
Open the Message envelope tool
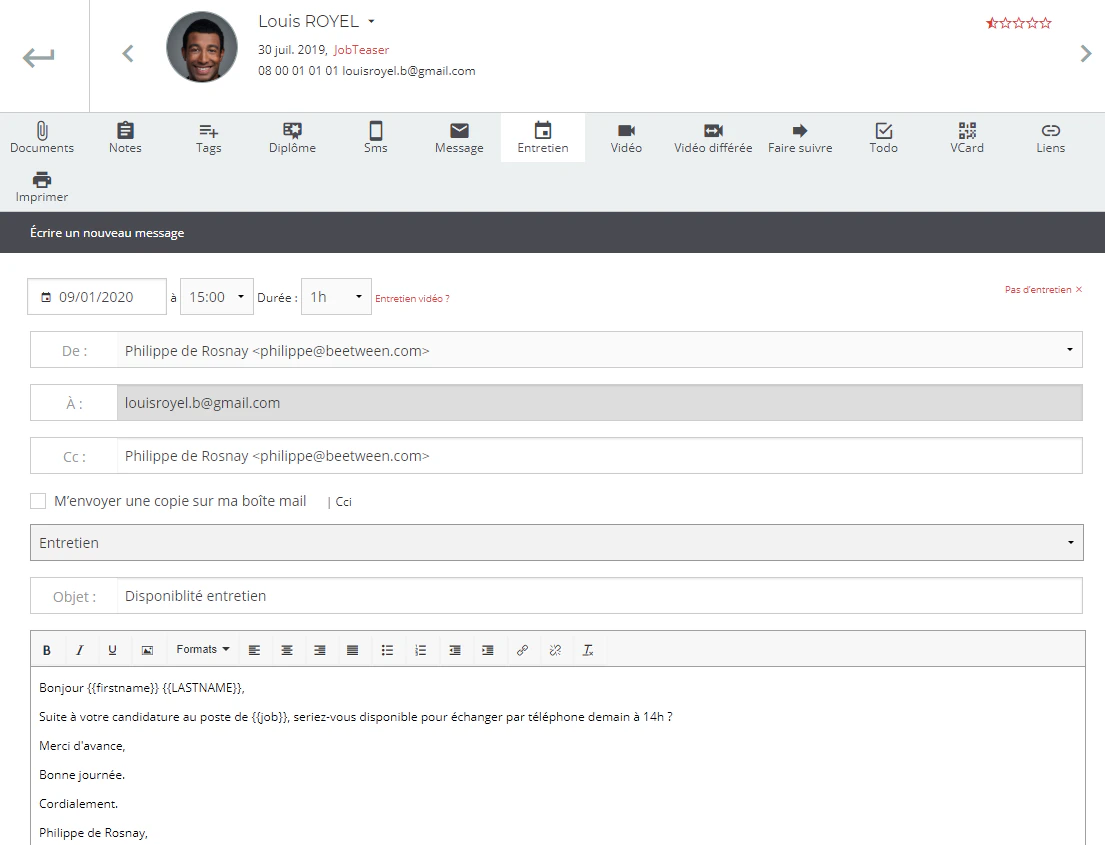tap(459, 137)
